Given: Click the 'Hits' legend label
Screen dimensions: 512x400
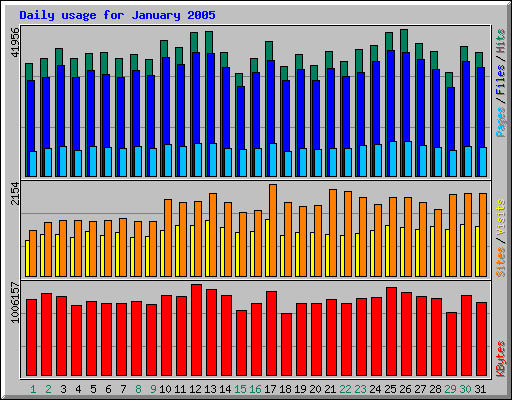Looking at the screenshot, I should click(501, 41).
